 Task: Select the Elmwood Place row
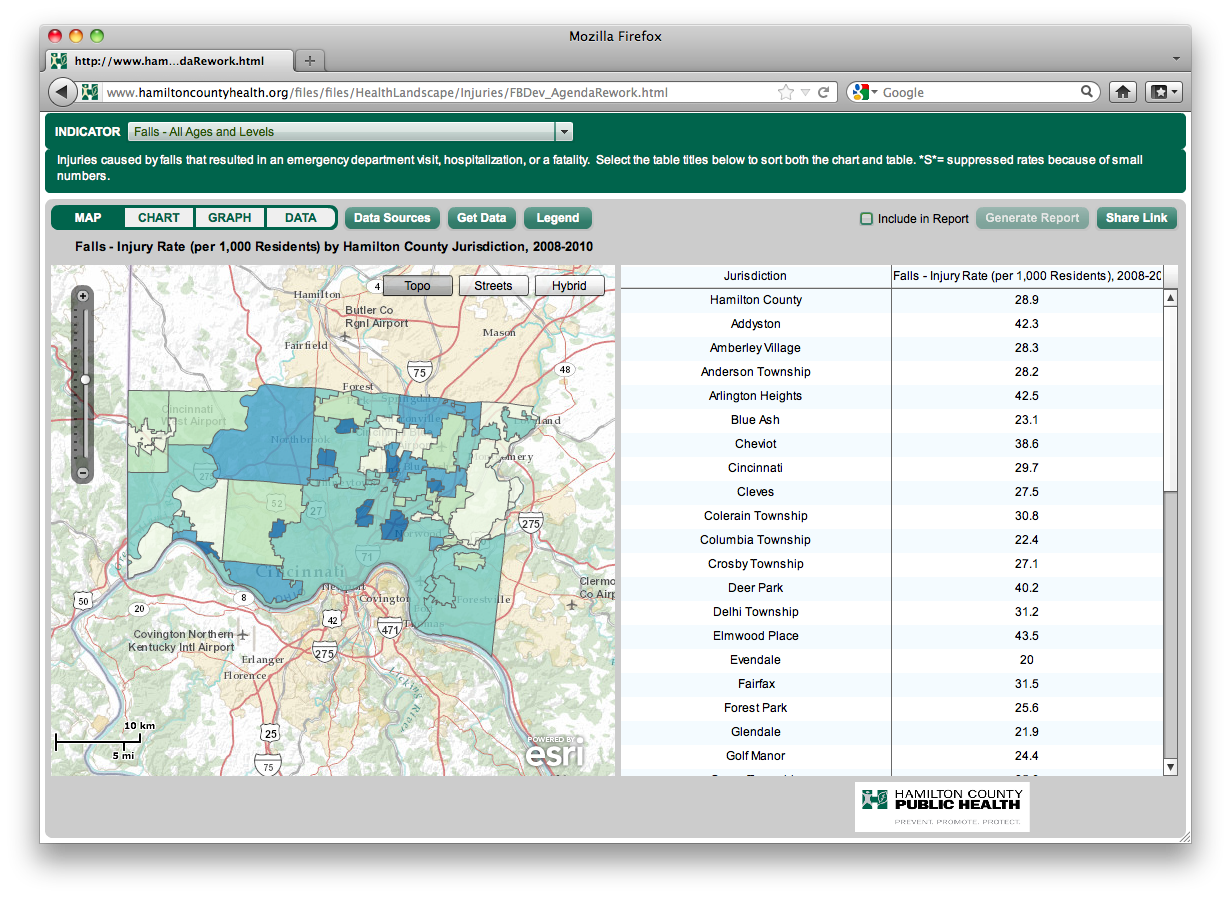(x=892, y=636)
